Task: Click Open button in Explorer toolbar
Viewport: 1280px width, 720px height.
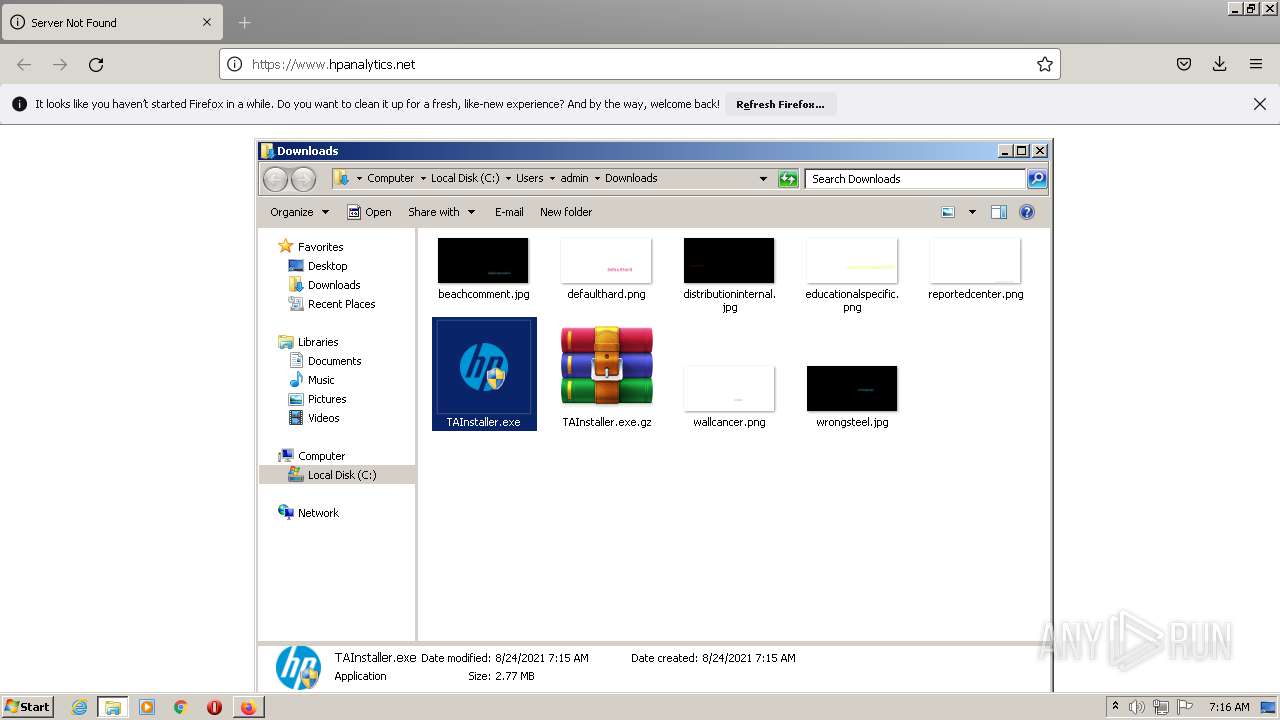Action: coord(369,212)
